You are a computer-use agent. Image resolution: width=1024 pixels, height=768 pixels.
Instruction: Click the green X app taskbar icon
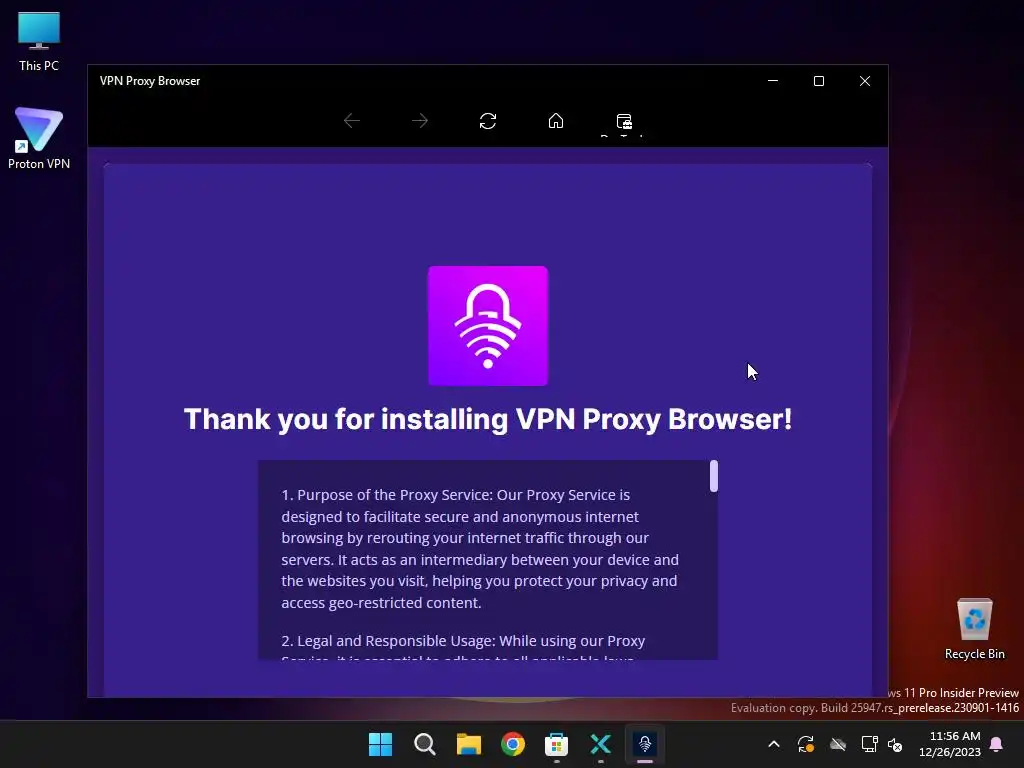601,744
